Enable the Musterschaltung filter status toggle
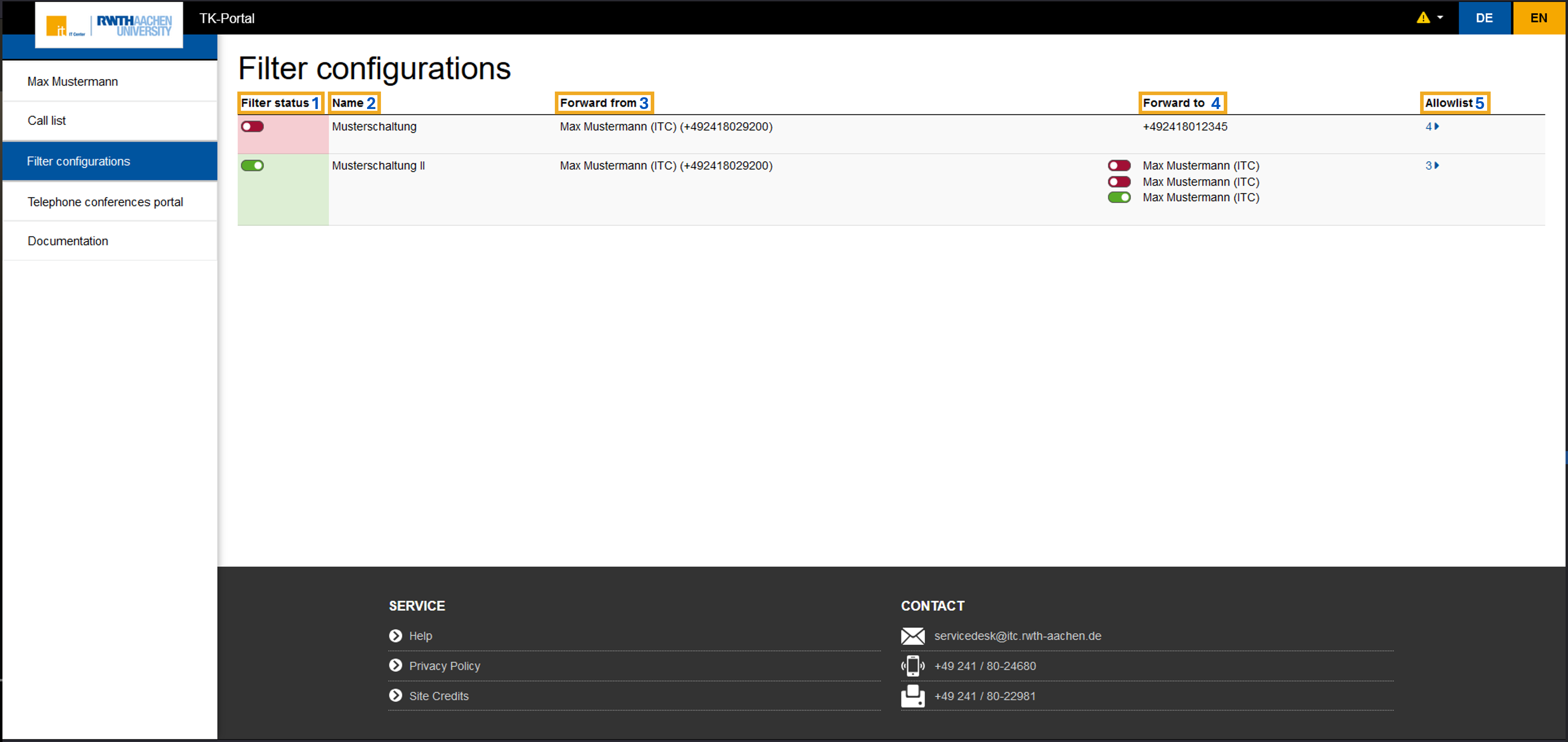This screenshot has width=1568, height=742. (x=252, y=126)
